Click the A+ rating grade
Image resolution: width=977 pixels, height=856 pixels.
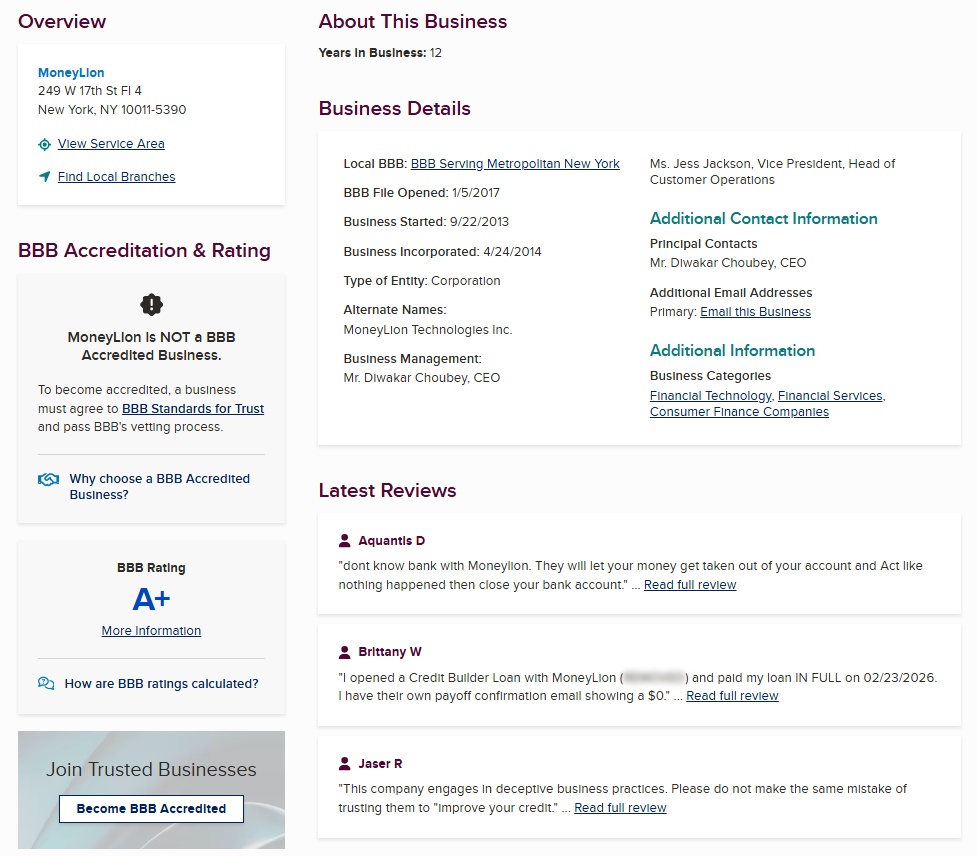151,599
